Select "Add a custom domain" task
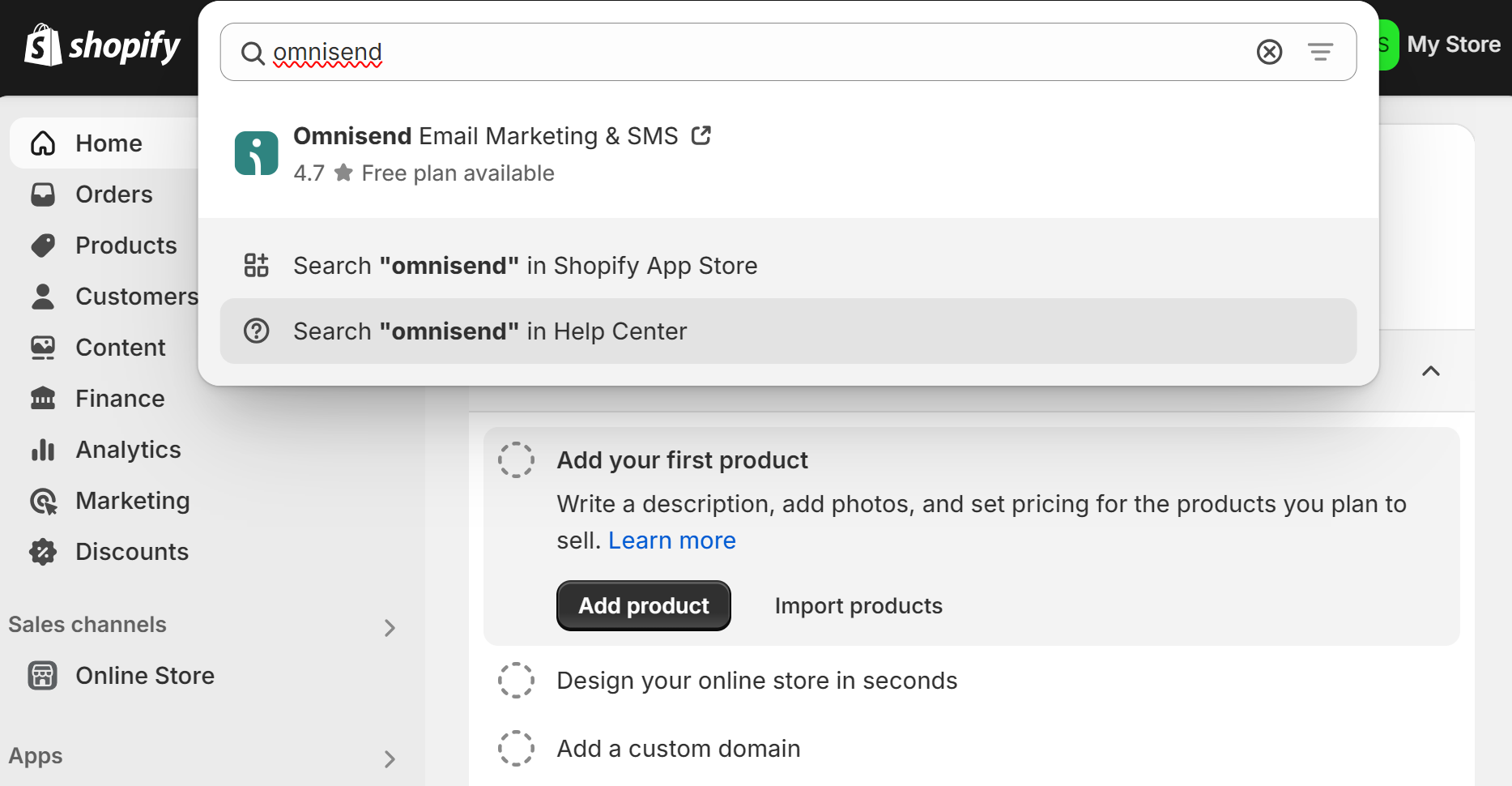1512x786 pixels. coord(679,748)
